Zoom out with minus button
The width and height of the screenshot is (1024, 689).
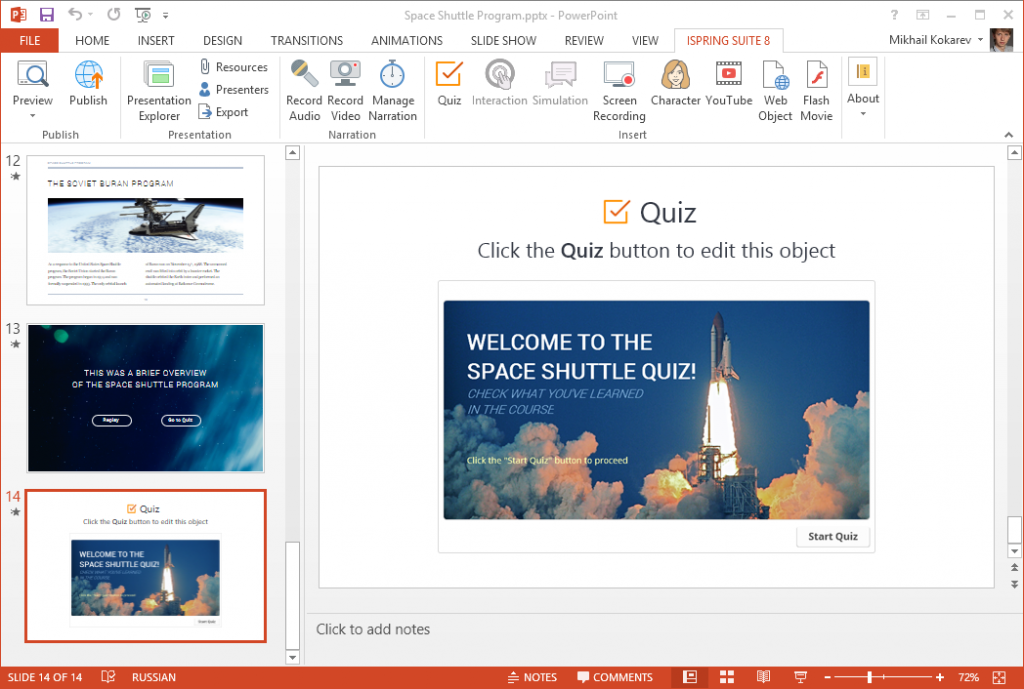(x=827, y=677)
